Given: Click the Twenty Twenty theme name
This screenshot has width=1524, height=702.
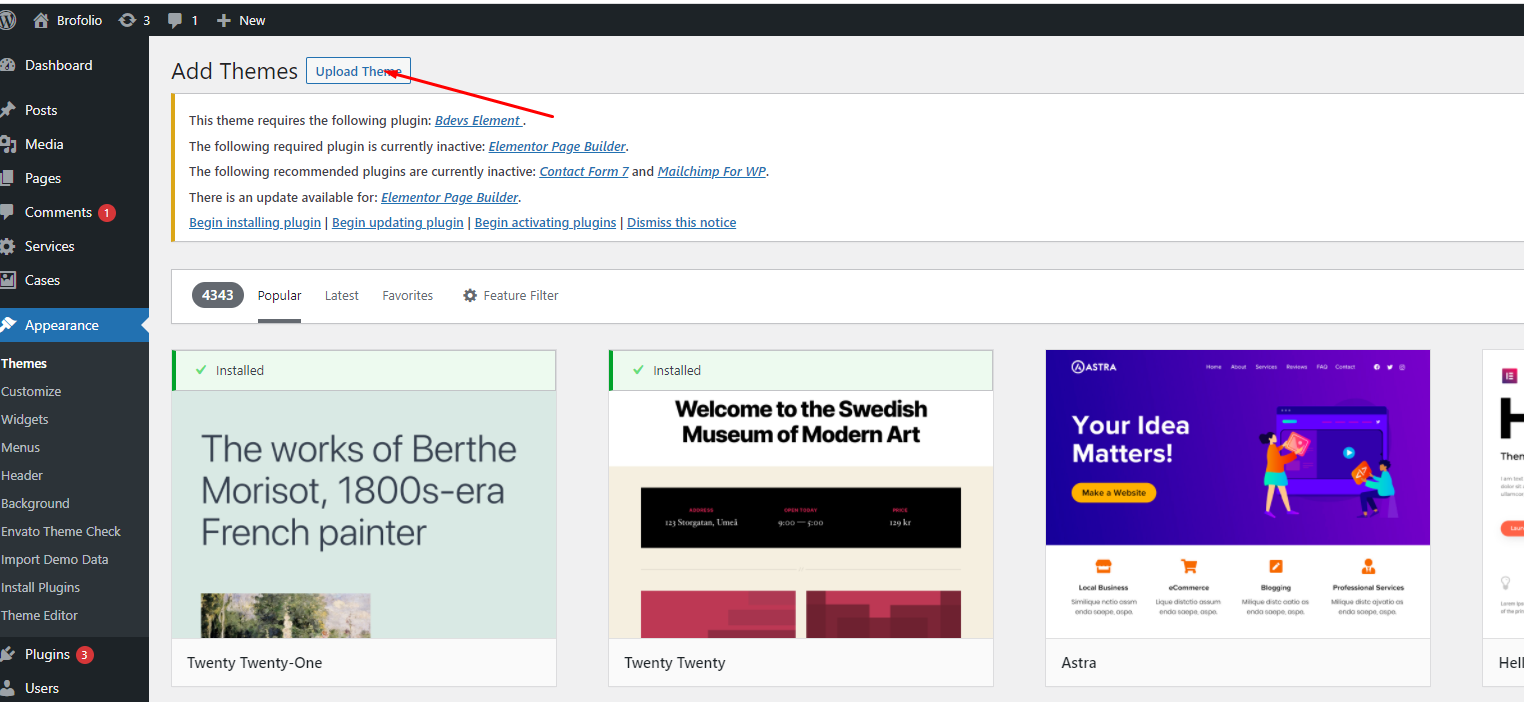Looking at the screenshot, I should [x=675, y=662].
